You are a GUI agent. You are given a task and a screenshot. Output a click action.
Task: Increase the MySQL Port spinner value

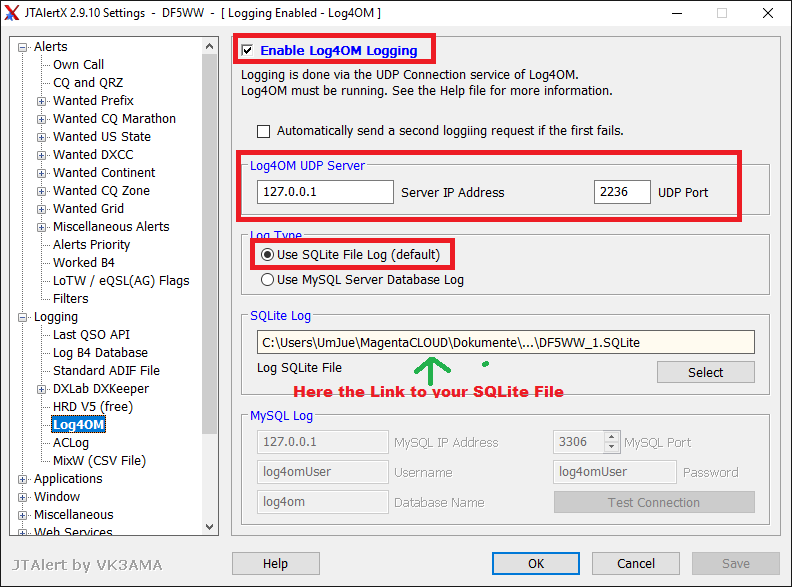click(612, 437)
